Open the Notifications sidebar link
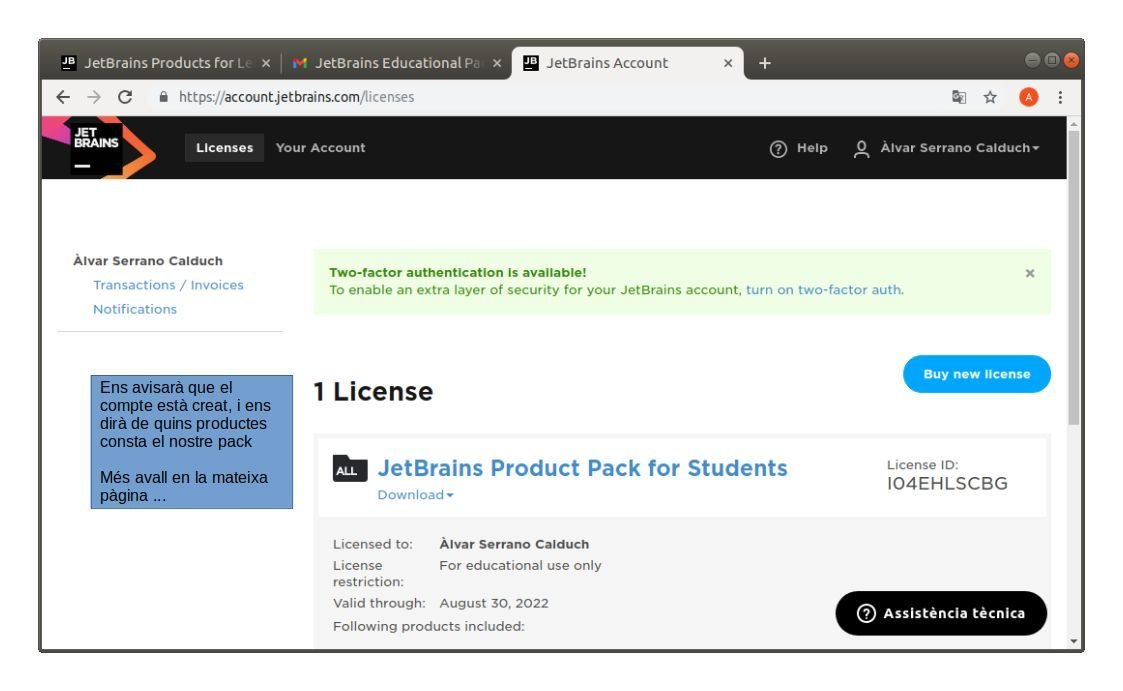 (135, 309)
